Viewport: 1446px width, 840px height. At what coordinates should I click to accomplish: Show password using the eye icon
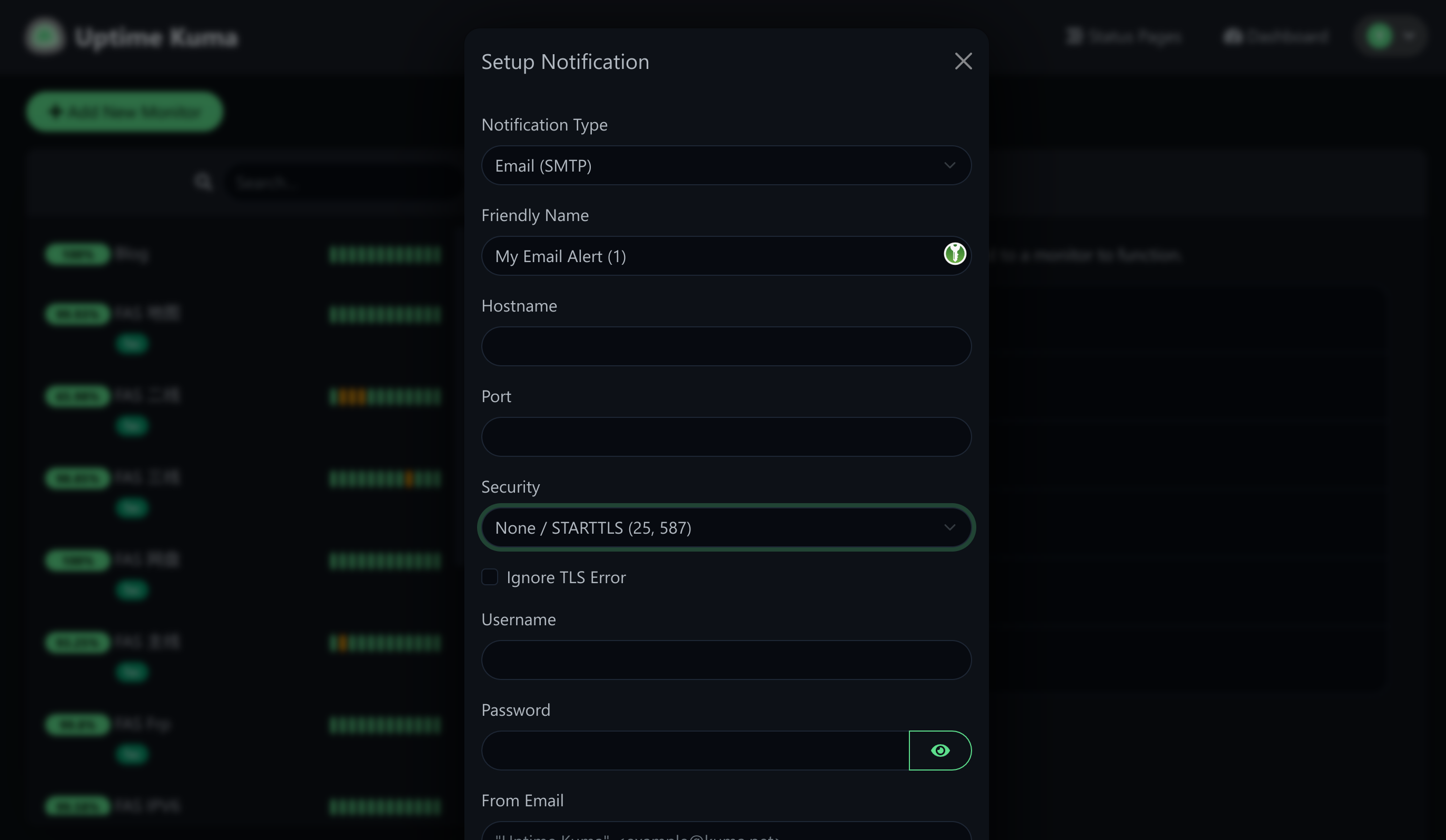(939, 750)
